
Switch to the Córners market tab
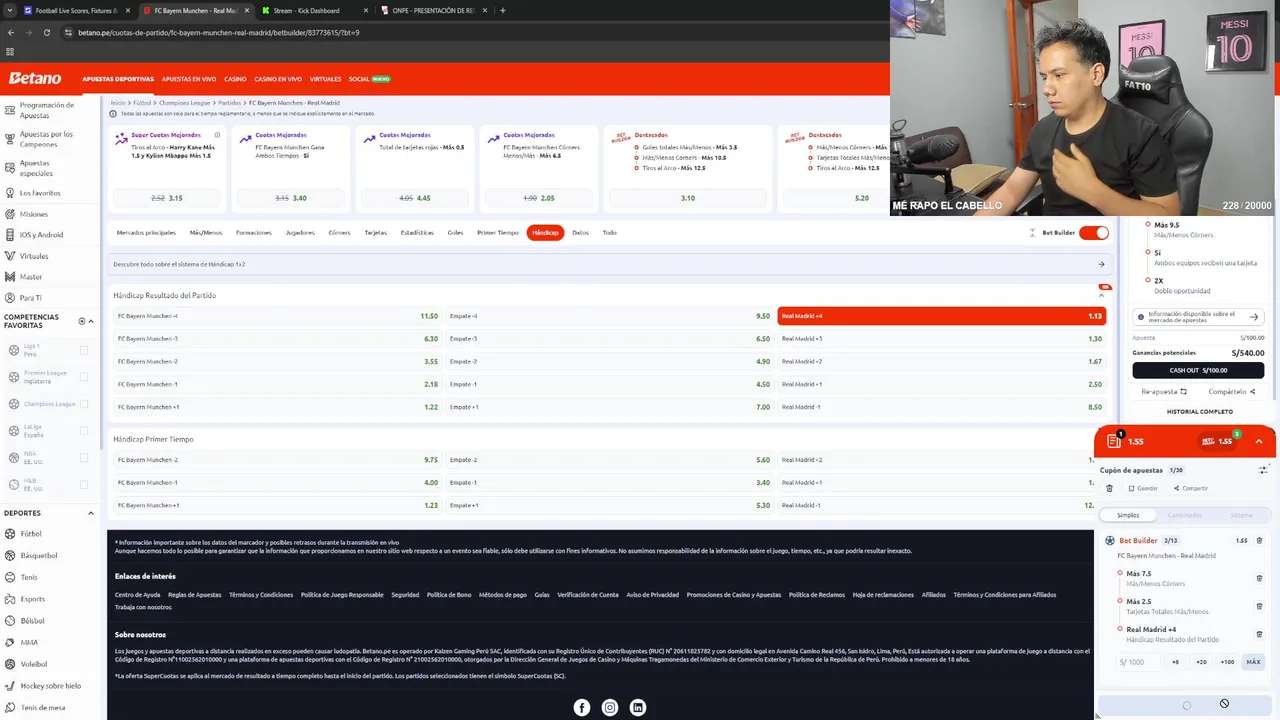click(x=339, y=233)
